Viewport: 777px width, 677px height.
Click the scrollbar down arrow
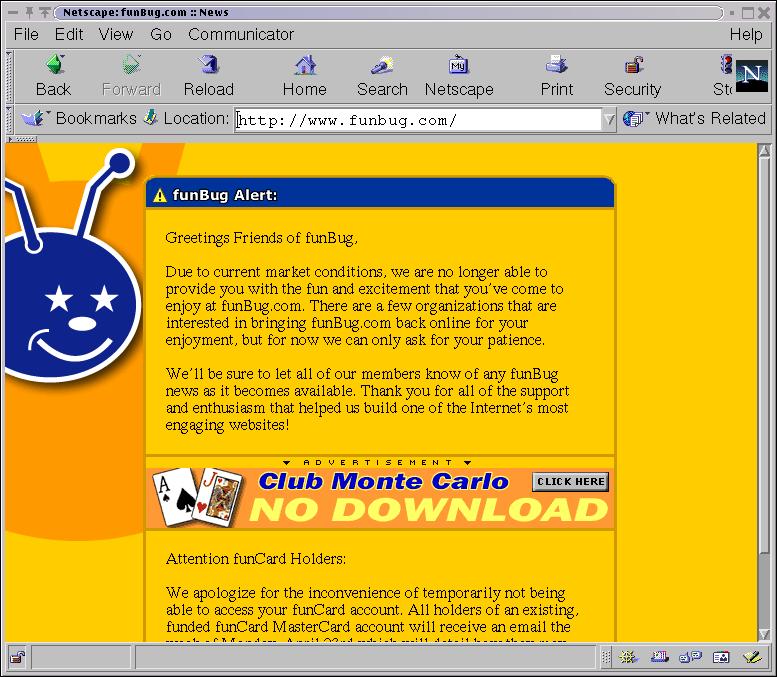[x=765, y=634]
